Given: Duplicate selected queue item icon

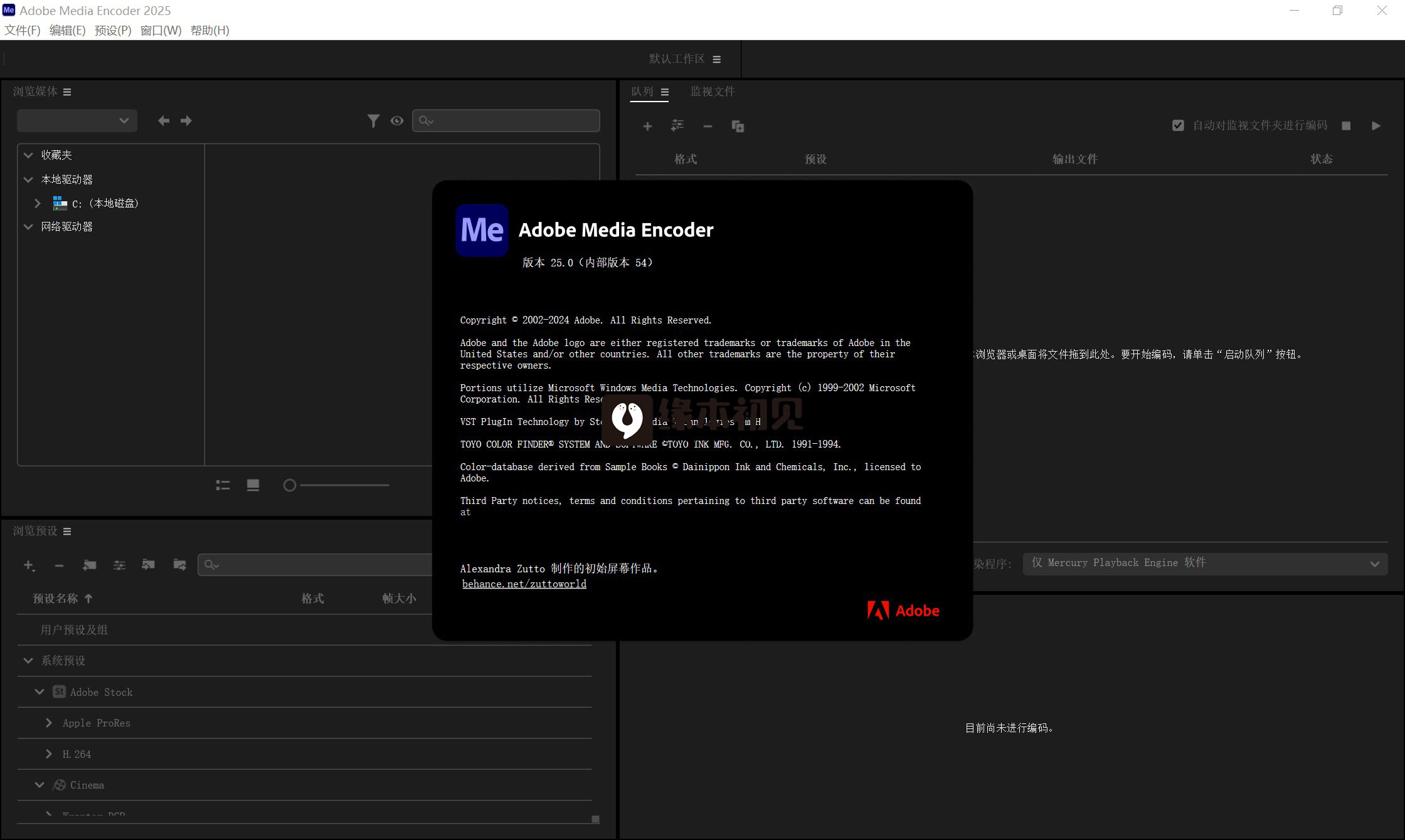Looking at the screenshot, I should tap(738, 126).
